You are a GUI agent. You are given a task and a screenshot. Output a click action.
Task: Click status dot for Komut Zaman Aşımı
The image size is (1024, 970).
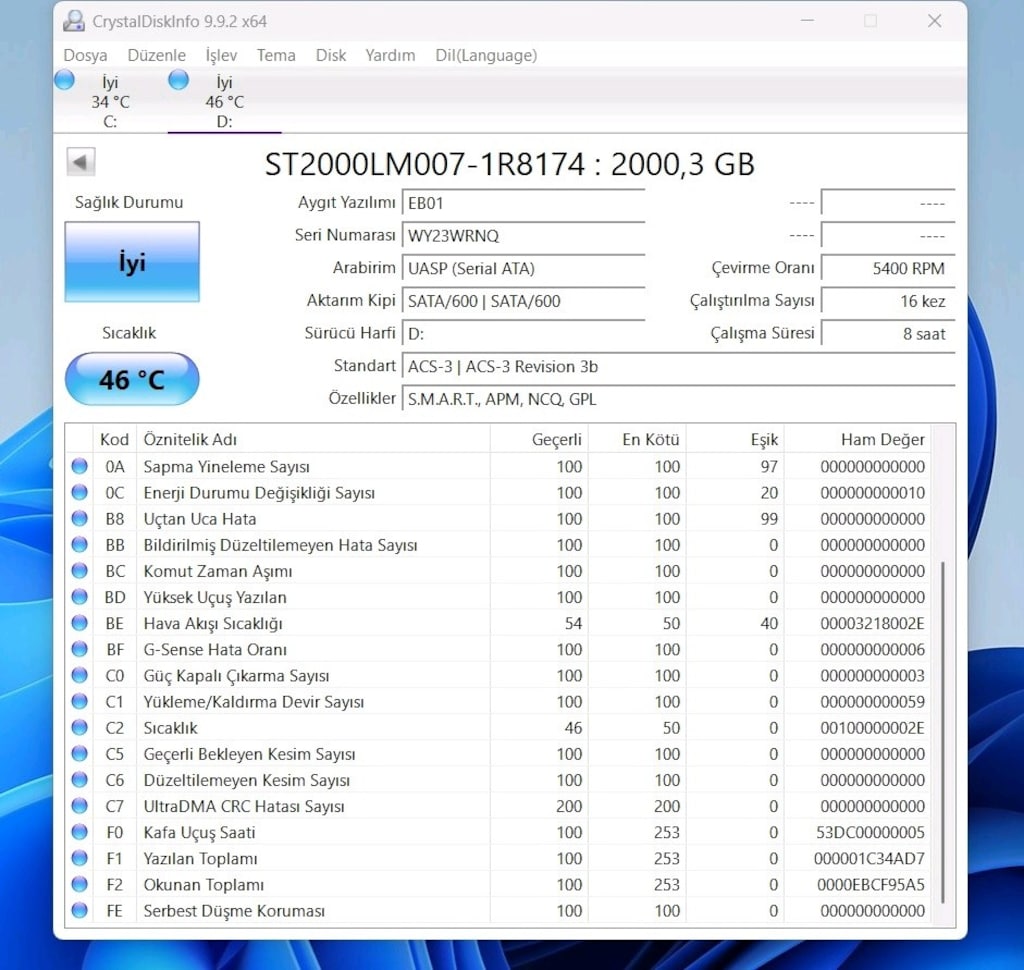[80, 570]
